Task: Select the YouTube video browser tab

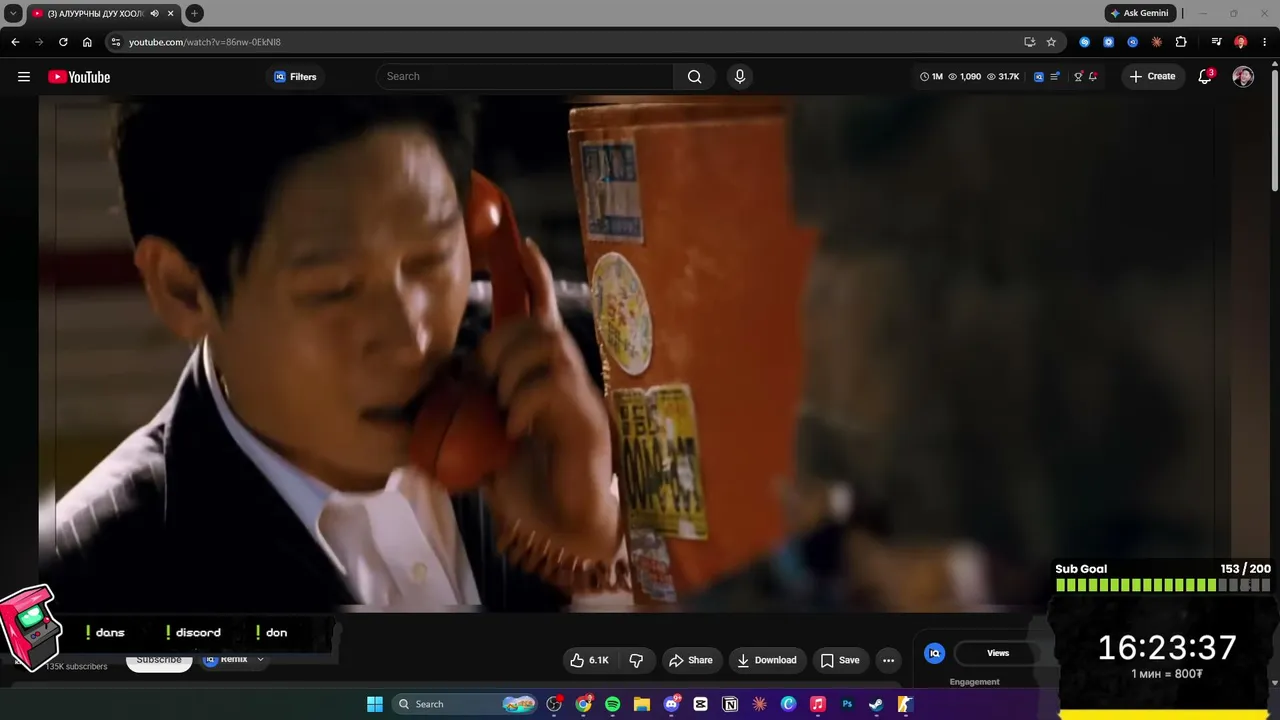Action: pyautogui.click(x=104, y=13)
